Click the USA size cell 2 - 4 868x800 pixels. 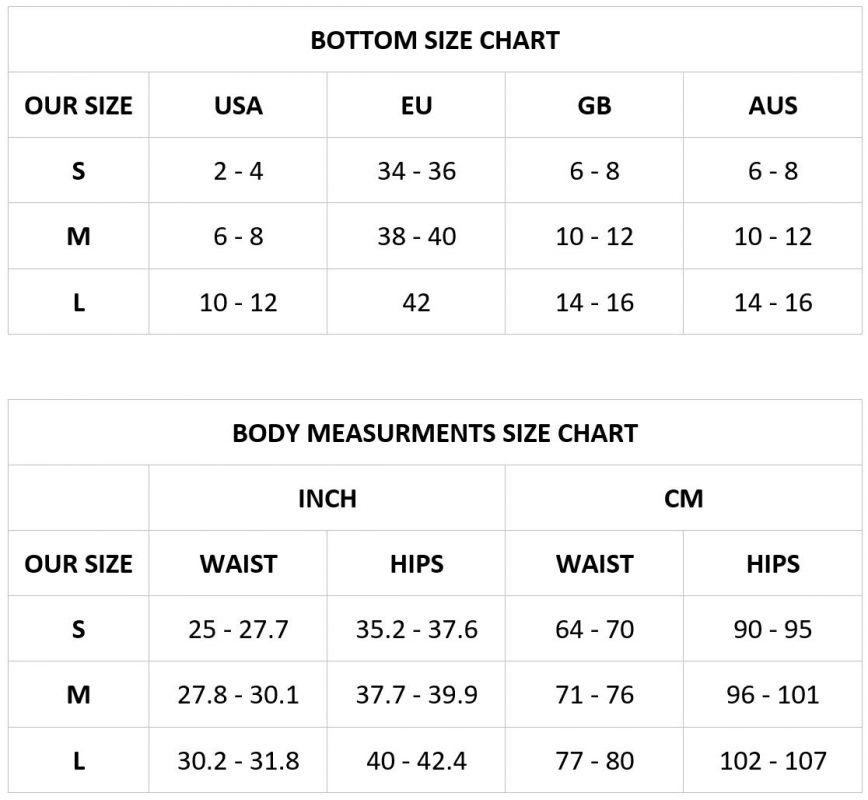[x=238, y=171]
